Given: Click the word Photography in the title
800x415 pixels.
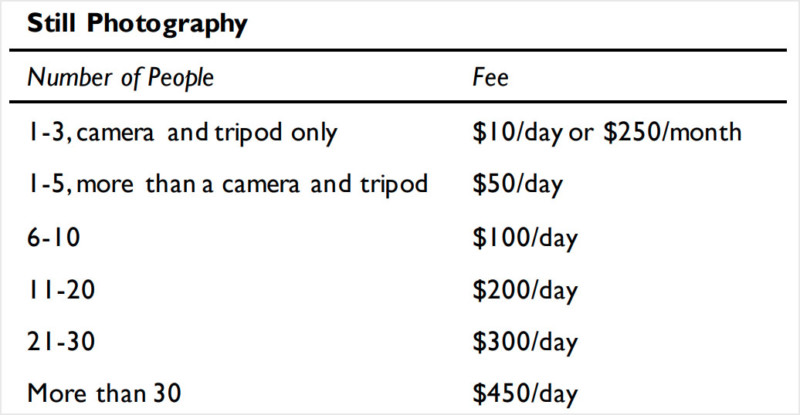Looking at the screenshot, I should [x=167, y=25].
